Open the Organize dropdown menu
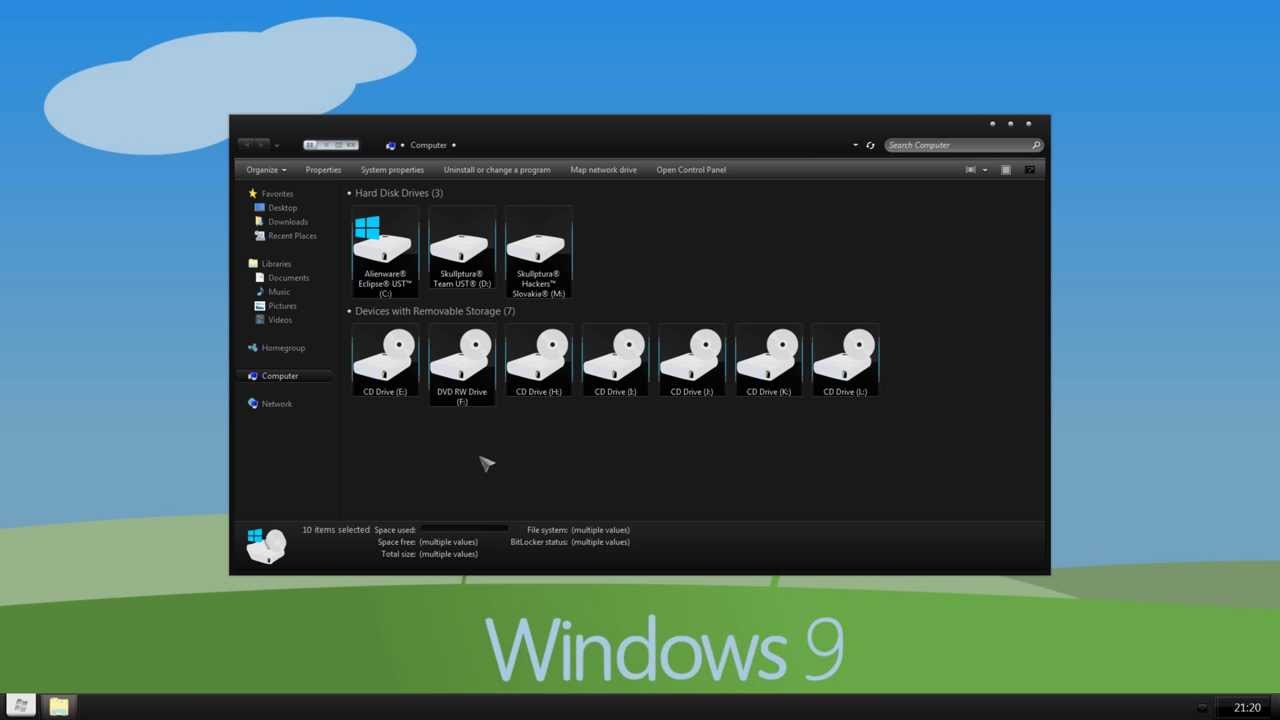The image size is (1280, 720). pos(266,170)
